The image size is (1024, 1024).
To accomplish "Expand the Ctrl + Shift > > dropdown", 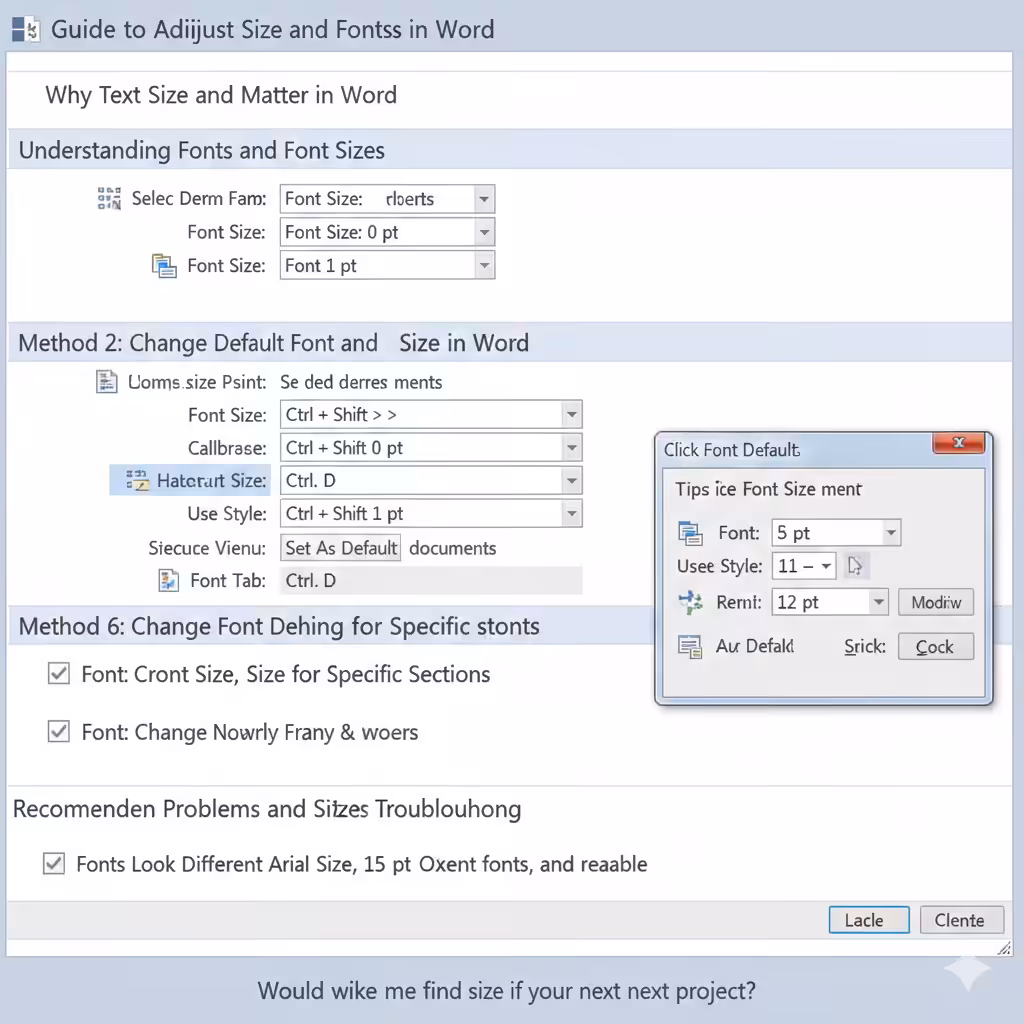I will coord(571,414).
